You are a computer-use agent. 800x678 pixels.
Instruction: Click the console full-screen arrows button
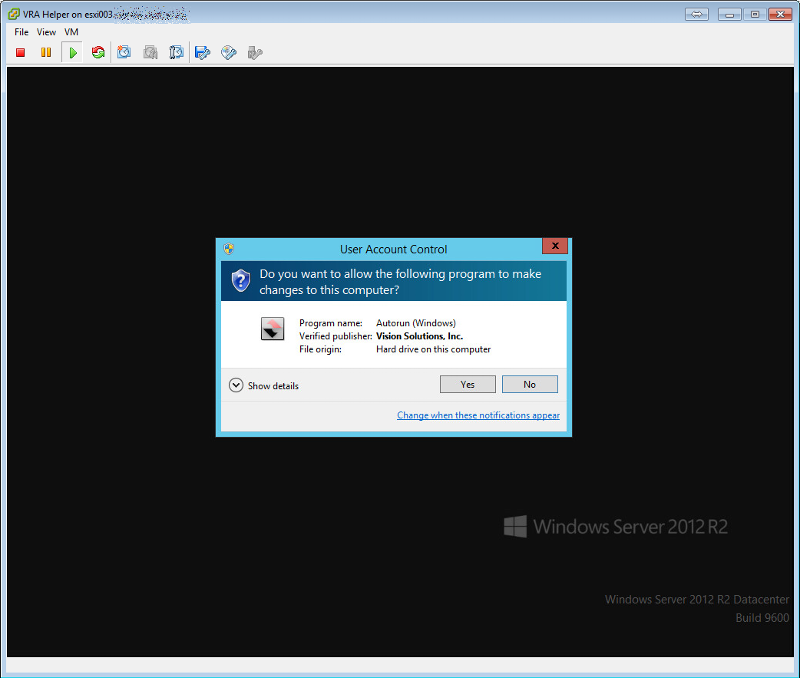click(697, 14)
